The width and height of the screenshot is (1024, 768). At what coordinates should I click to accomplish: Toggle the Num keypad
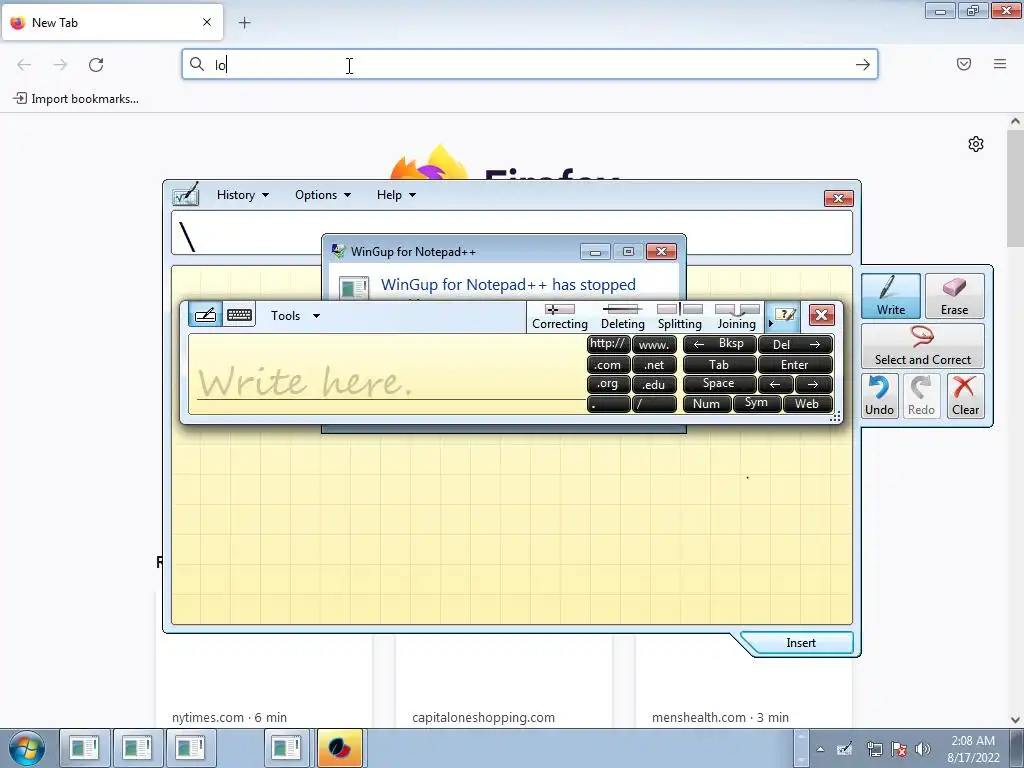click(x=707, y=404)
